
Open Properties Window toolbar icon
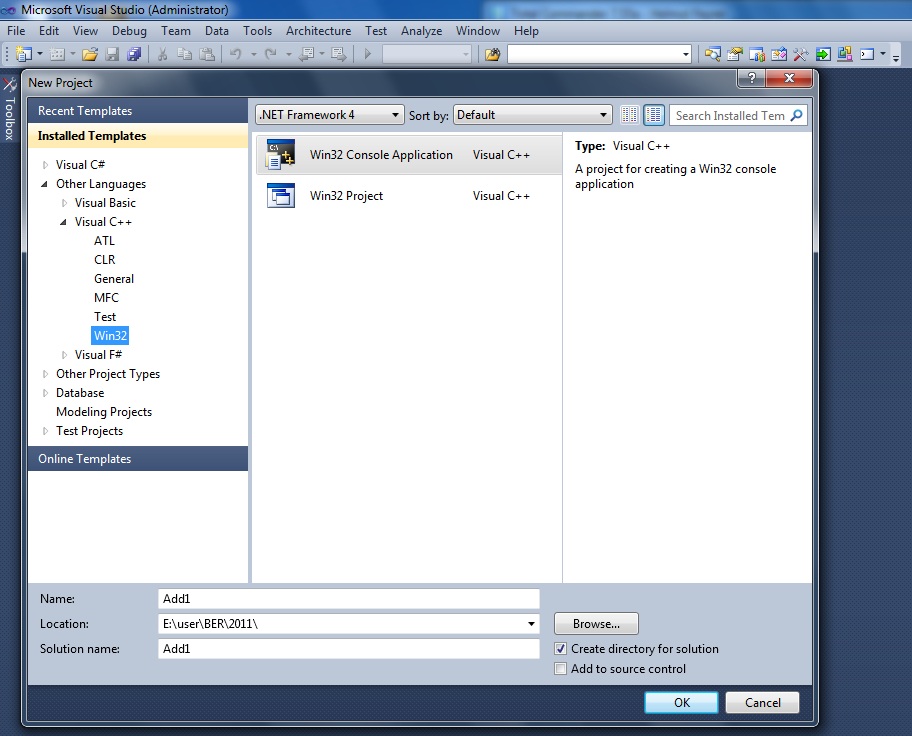click(735, 54)
